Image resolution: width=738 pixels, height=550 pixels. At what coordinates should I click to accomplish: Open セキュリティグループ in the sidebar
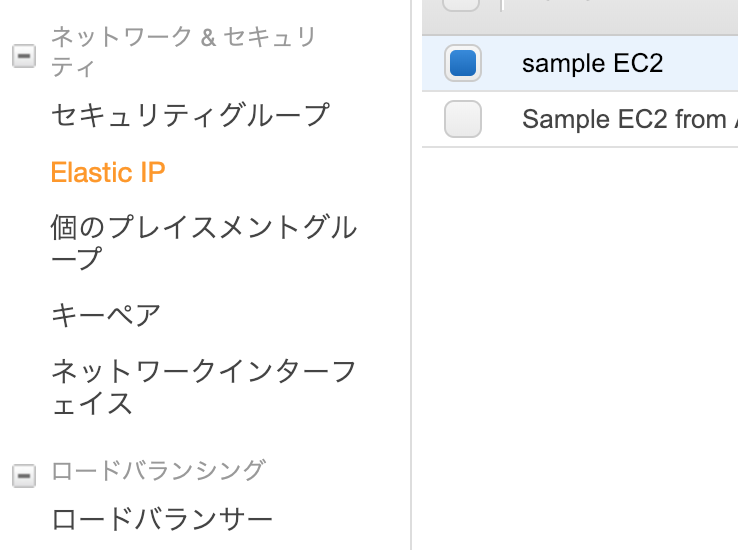(190, 115)
